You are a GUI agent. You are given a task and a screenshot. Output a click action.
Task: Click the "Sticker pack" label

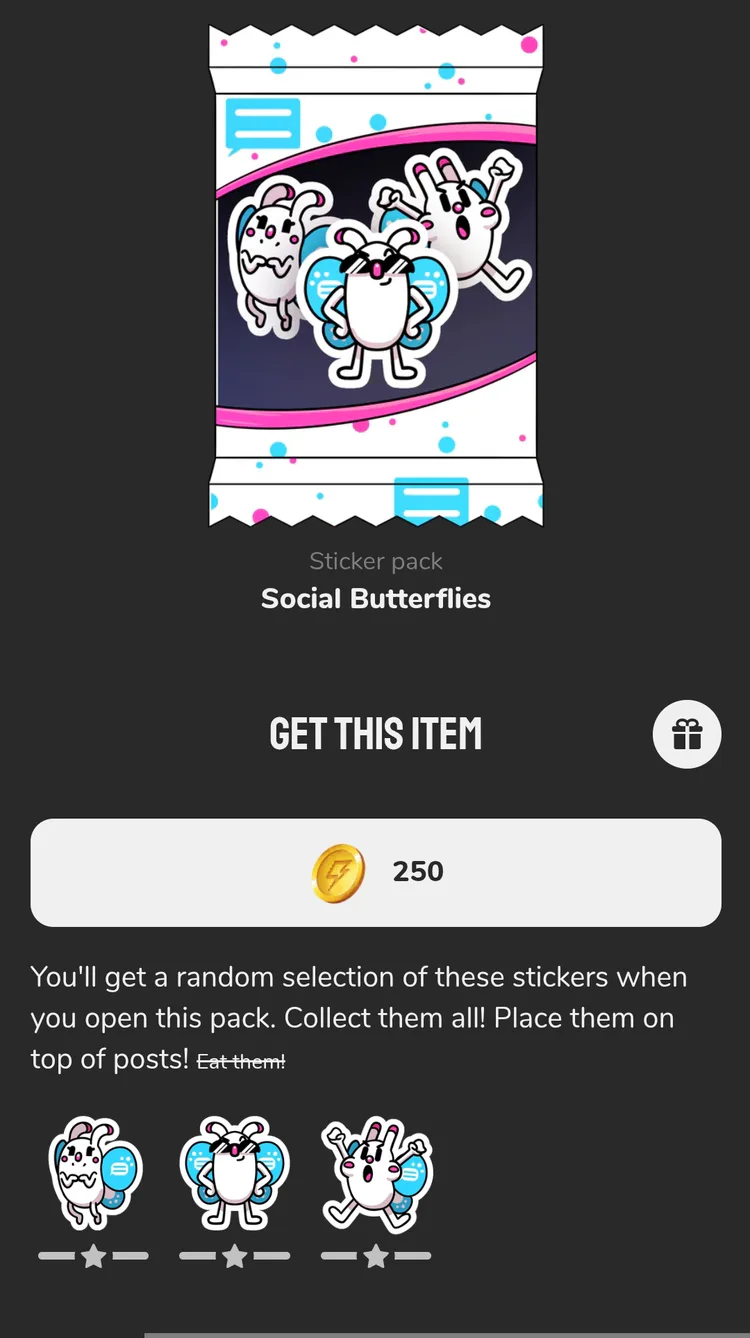click(x=376, y=562)
